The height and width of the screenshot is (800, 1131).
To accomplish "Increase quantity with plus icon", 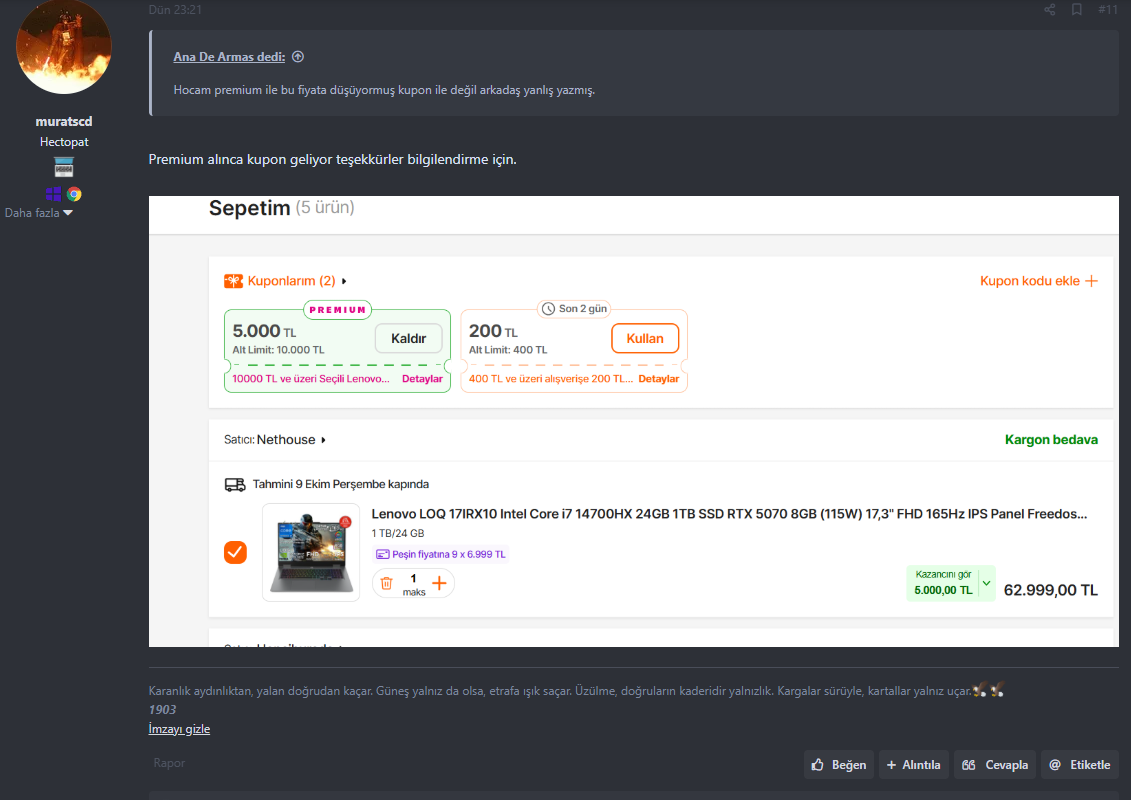I will point(439,583).
